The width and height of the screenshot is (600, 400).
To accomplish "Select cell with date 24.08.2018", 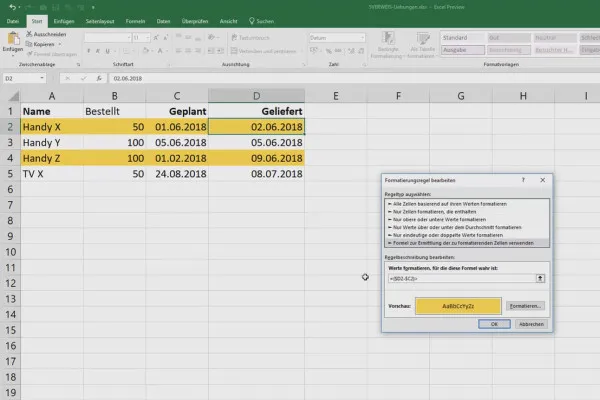I will [177, 174].
